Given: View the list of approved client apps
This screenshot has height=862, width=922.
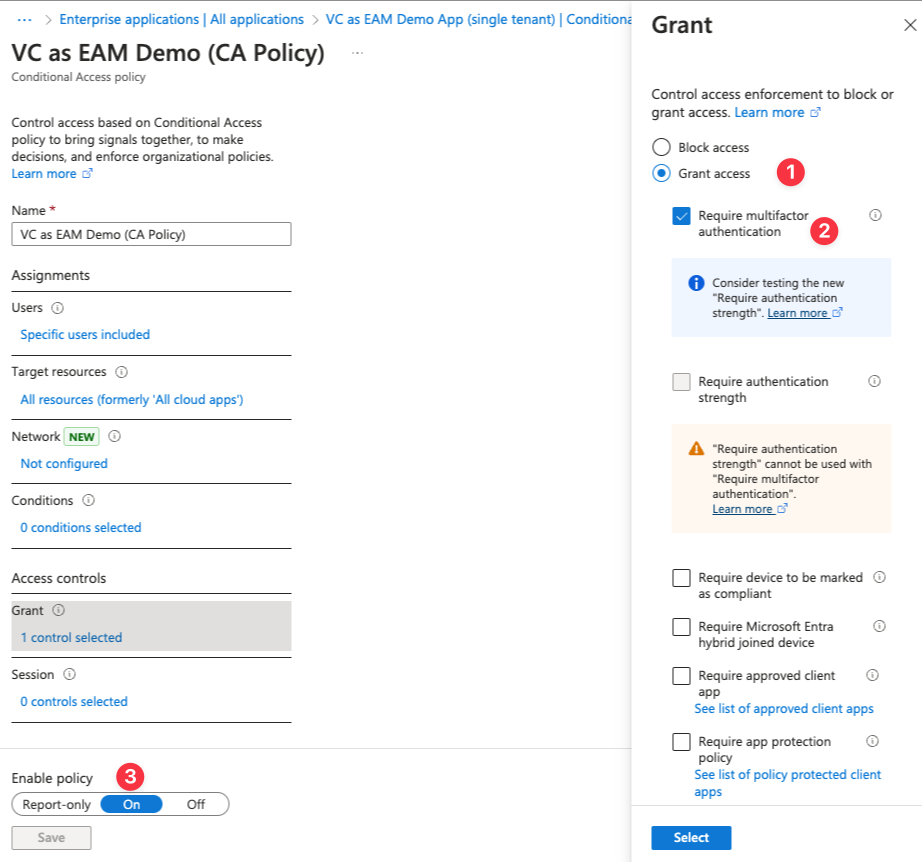Looking at the screenshot, I should point(784,709).
